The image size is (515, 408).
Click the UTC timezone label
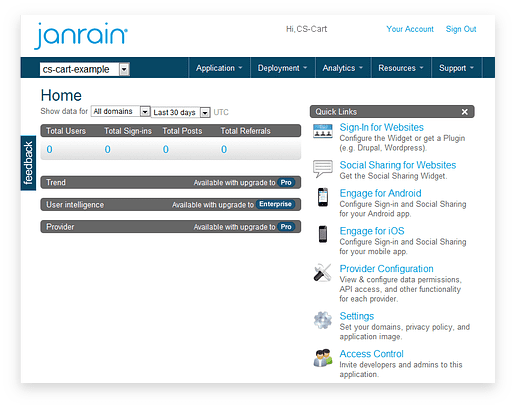pos(221,112)
